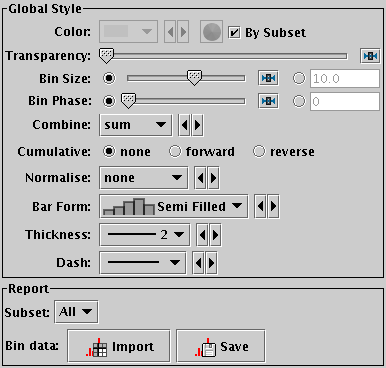Click the Transparency slider handle
Viewport: 386px width, 368px height.
click(x=107, y=56)
